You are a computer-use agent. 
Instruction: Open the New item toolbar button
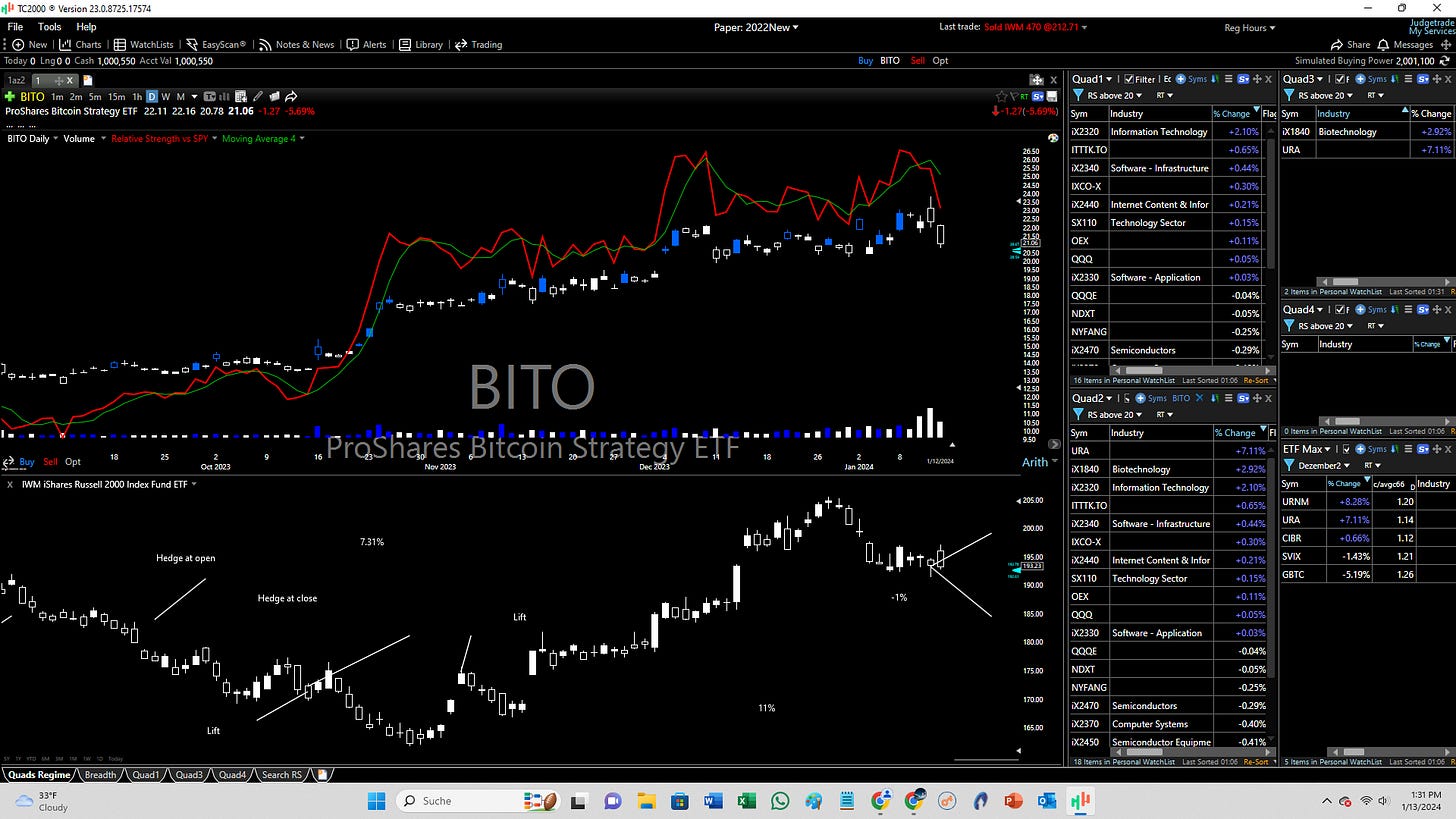(x=31, y=44)
